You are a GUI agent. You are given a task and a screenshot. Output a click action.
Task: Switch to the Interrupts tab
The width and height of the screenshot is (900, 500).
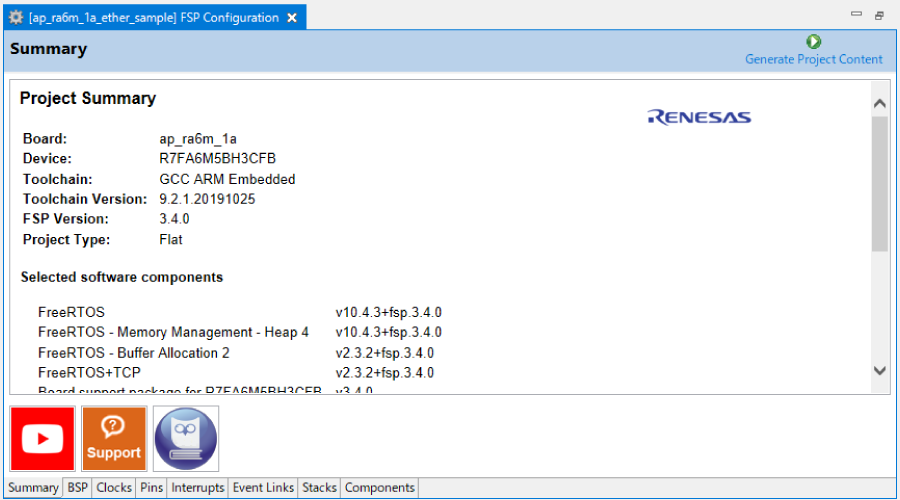[197, 487]
